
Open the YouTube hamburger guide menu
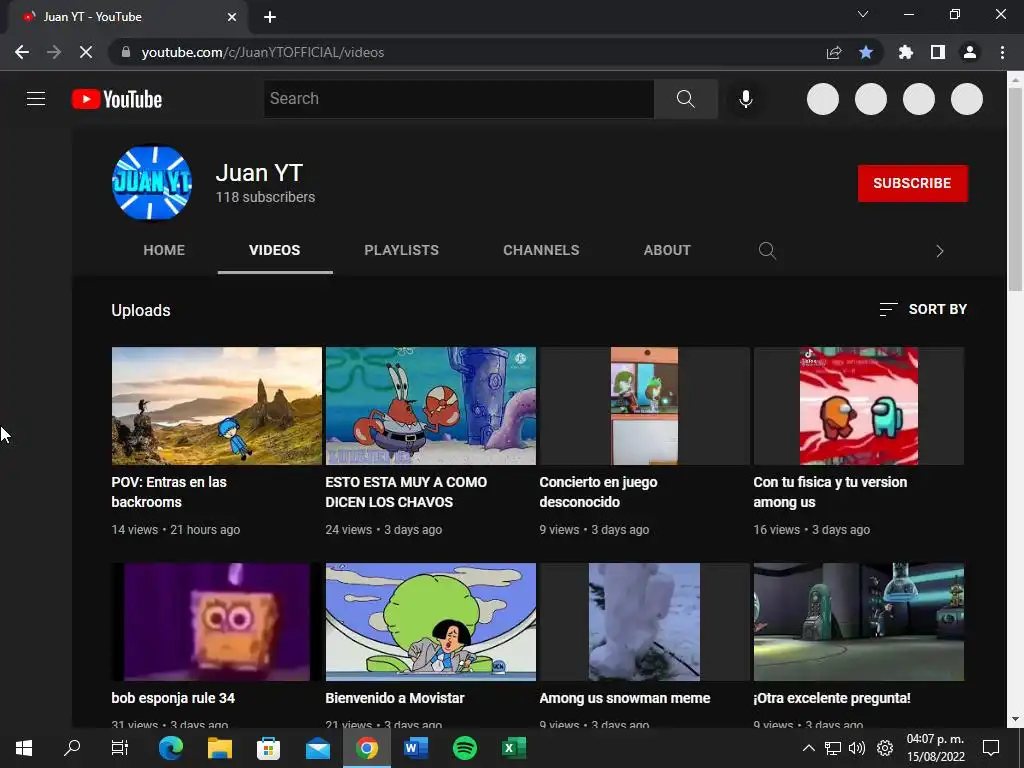(x=36, y=99)
